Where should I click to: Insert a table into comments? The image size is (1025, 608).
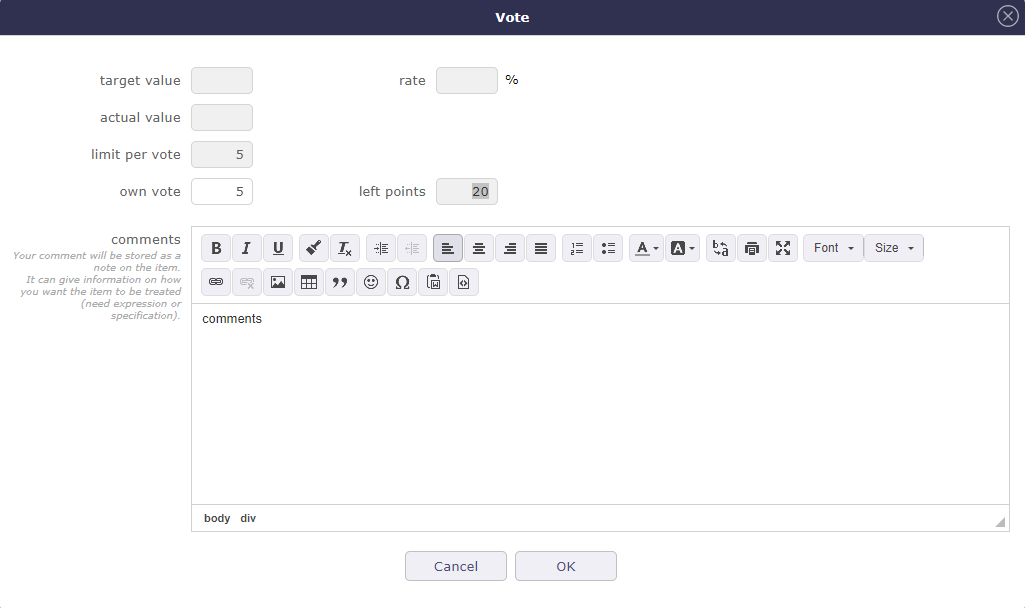(x=309, y=283)
